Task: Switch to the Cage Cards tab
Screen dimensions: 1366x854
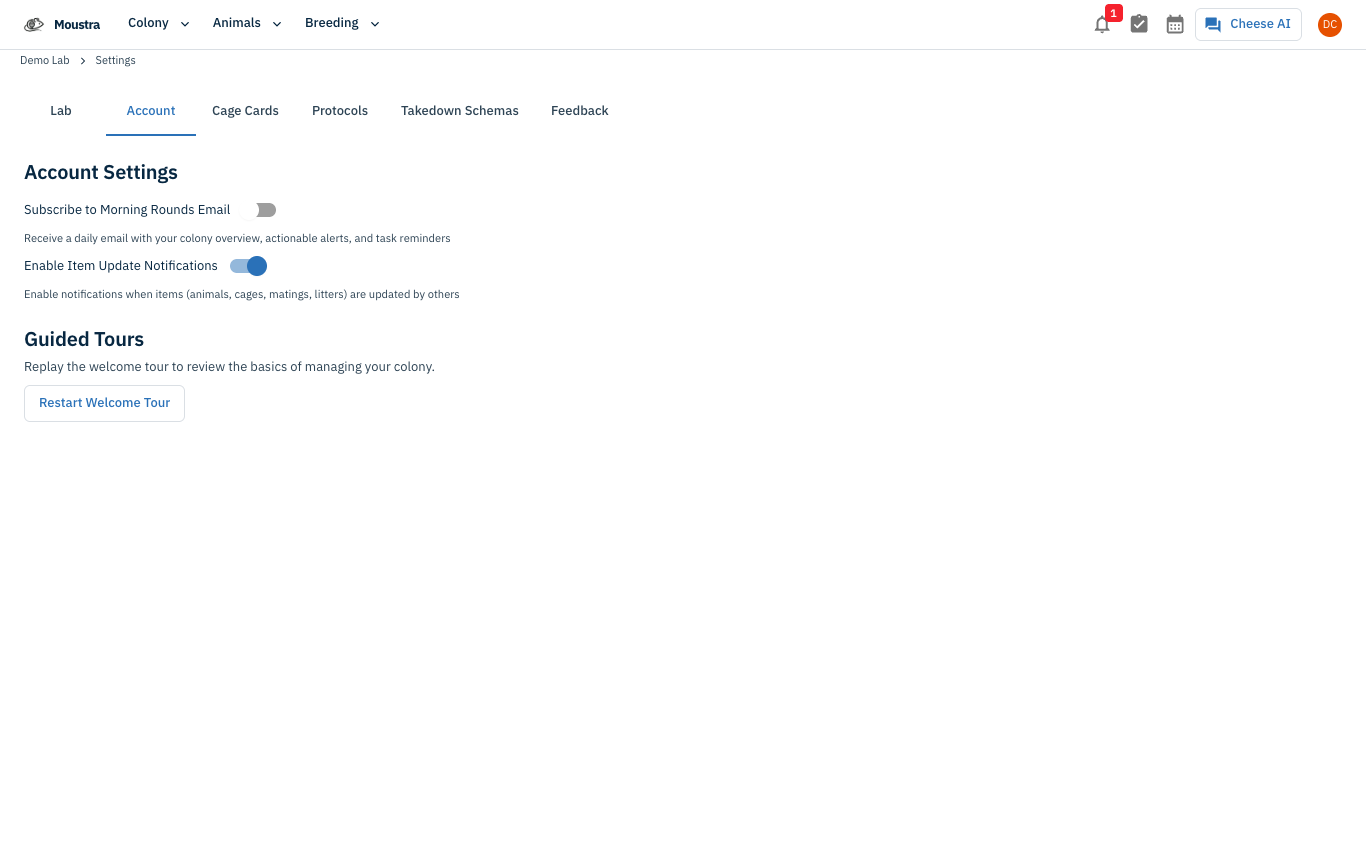Action: pos(245,111)
